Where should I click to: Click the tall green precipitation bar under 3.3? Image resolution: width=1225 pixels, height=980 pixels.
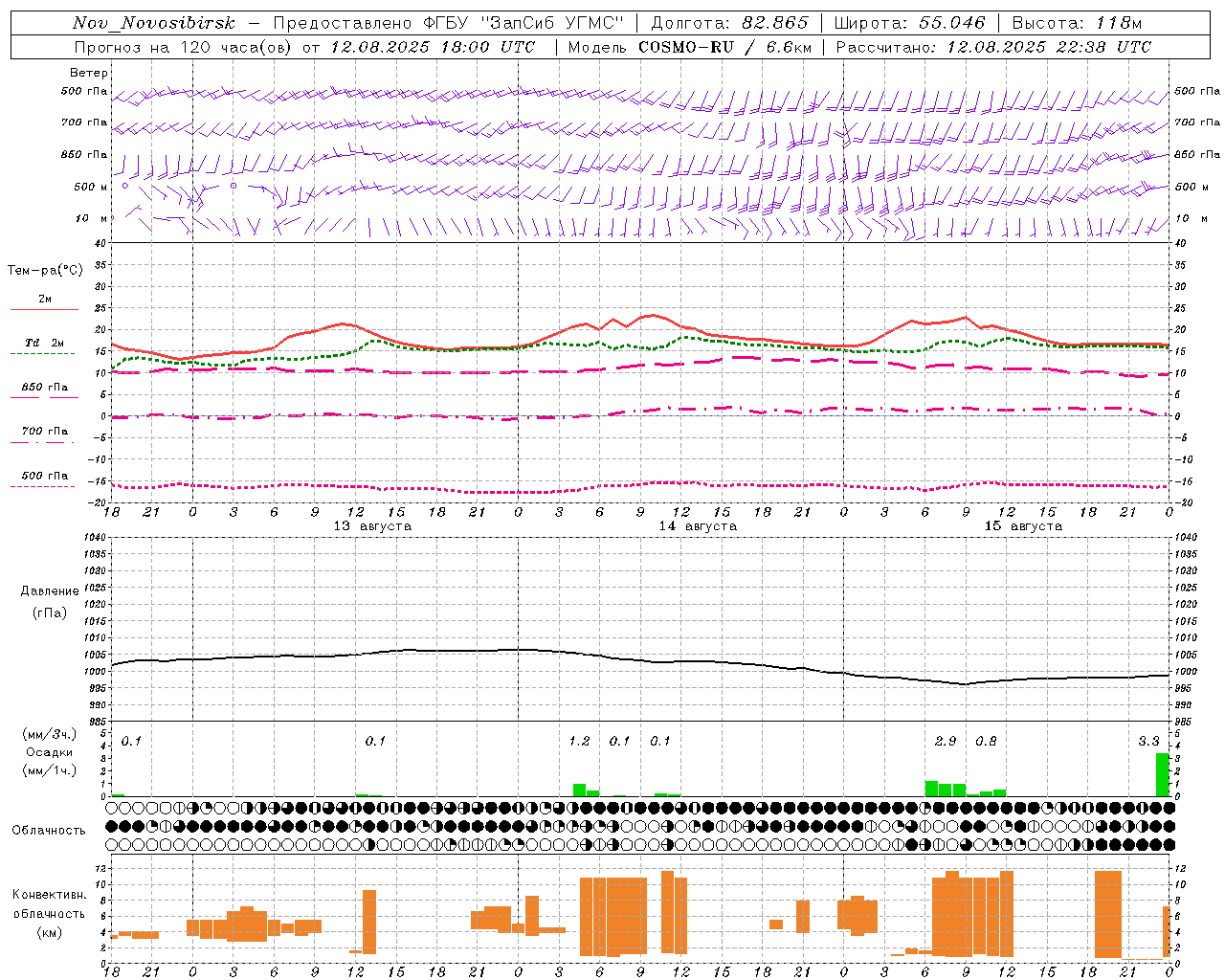pyautogui.click(x=1162, y=775)
